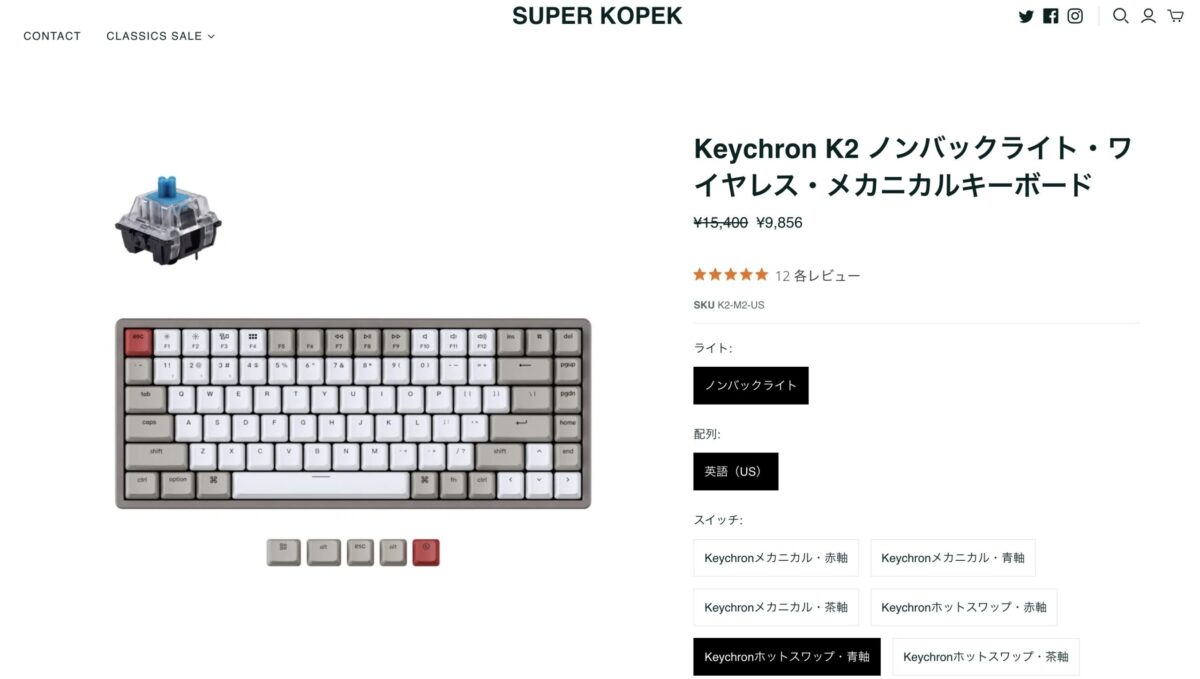Expand the Classics Sale dropdown menu
The image size is (1200, 679).
coord(160,36)
